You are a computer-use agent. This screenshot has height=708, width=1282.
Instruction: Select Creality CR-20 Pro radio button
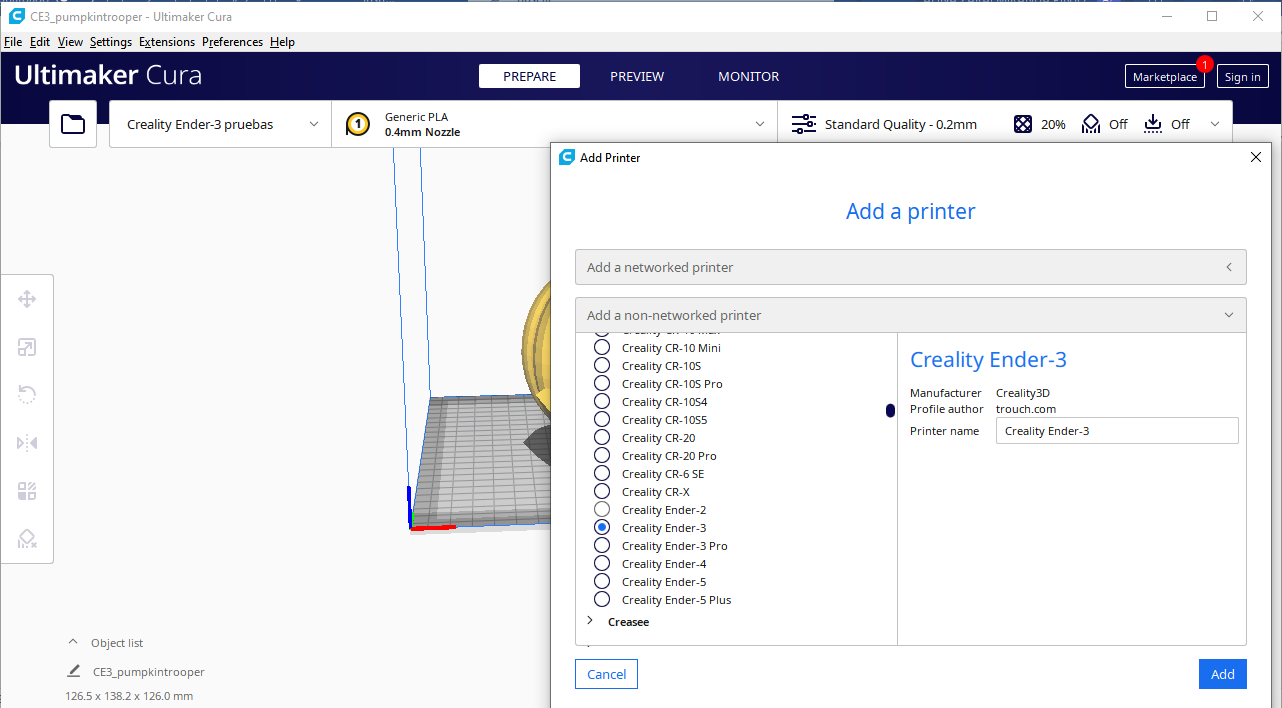pyautogui.click(x=602, y=456)
